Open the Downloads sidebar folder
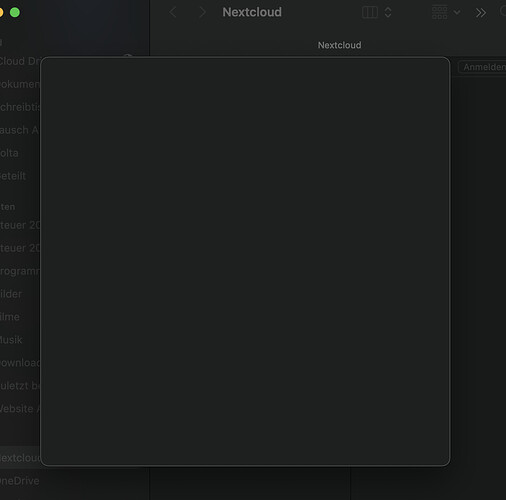The height and width of the screenshot is (500, 506). coord(20,363)
